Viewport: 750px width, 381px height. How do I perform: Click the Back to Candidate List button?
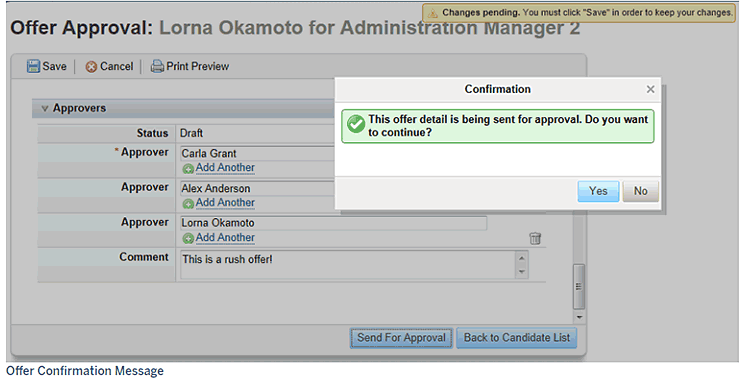pos(517,338)
